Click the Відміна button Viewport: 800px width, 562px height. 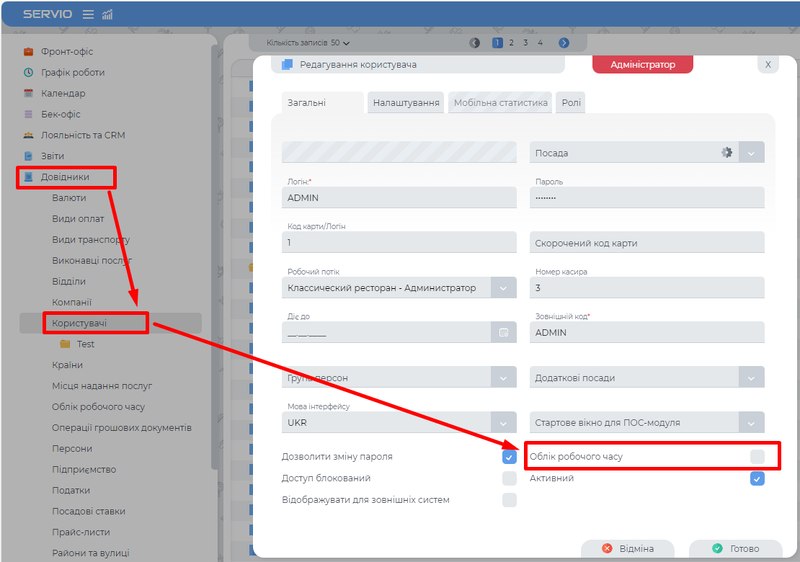pos(629,549)
